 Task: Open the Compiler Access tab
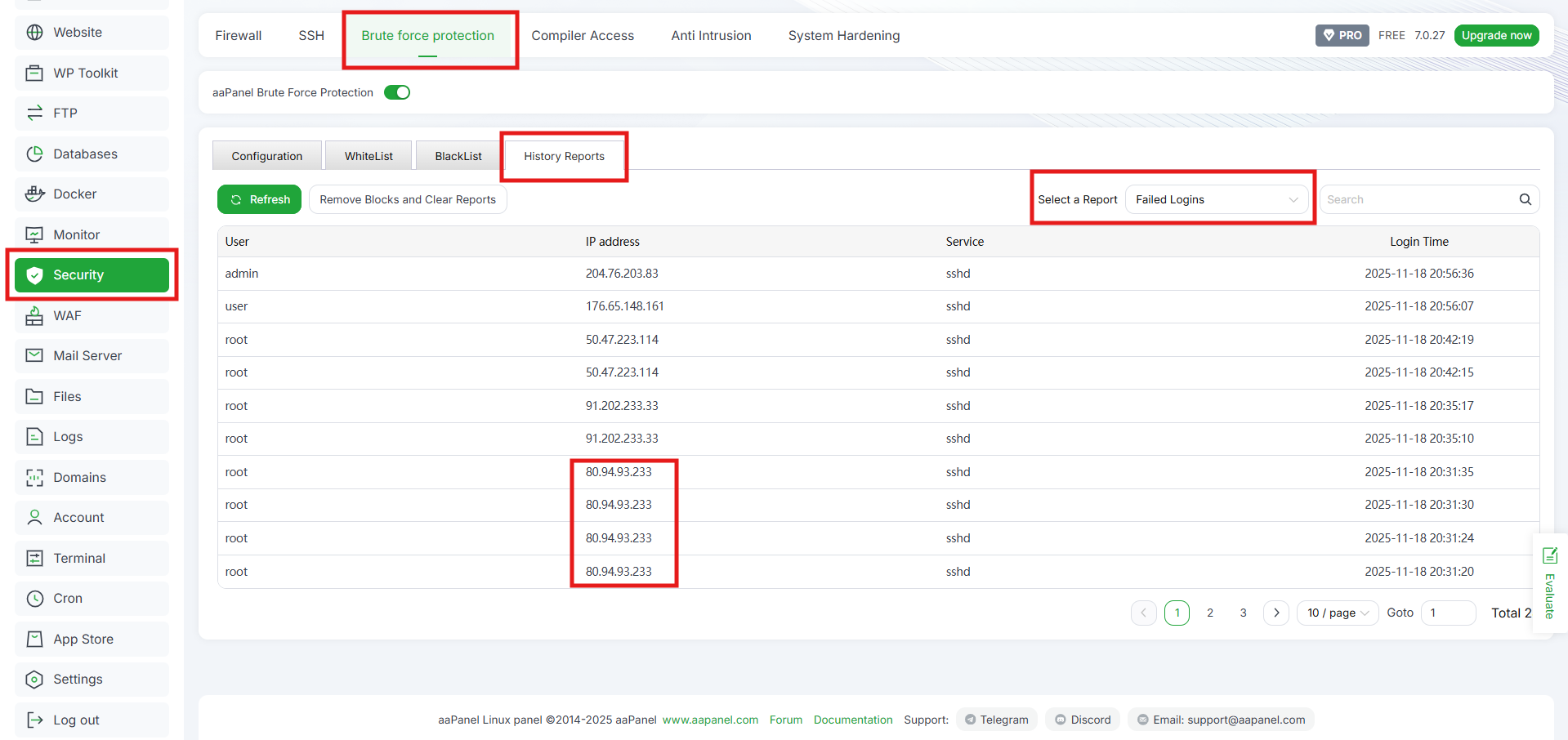(x=583, y=35)
